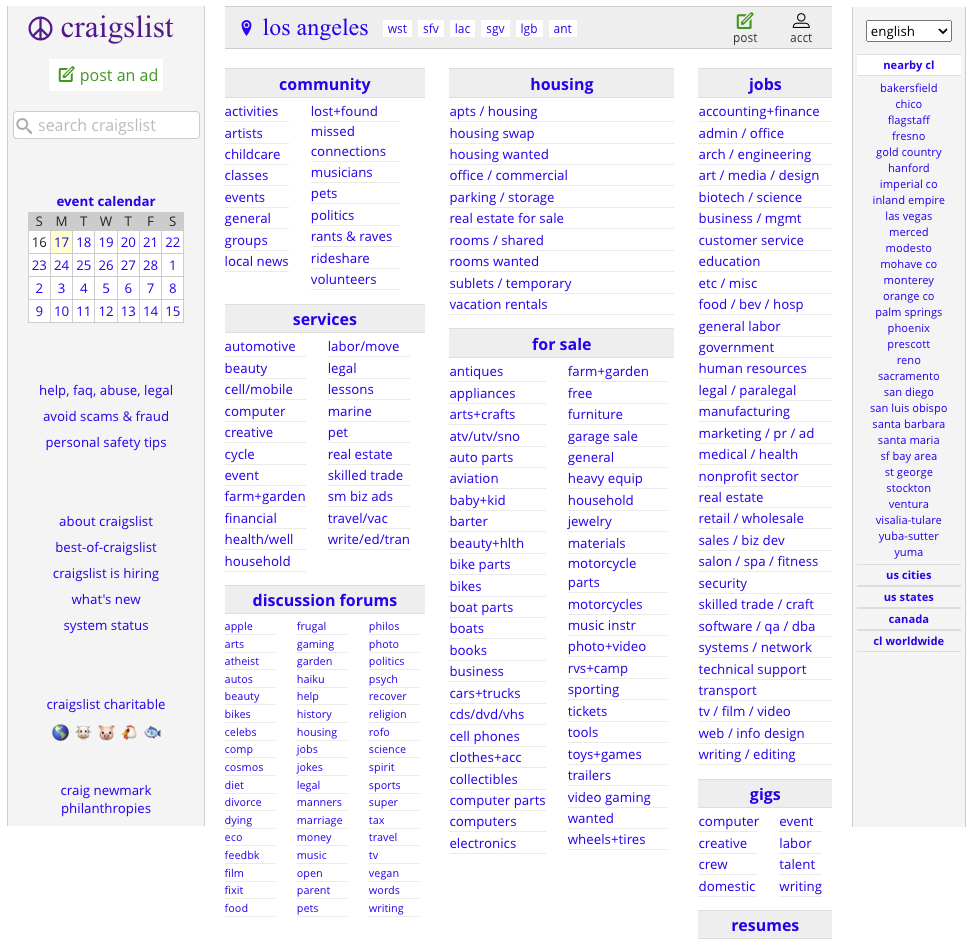
Task: Open the tv / film / video jobs
Action: (x=744, y=711)
